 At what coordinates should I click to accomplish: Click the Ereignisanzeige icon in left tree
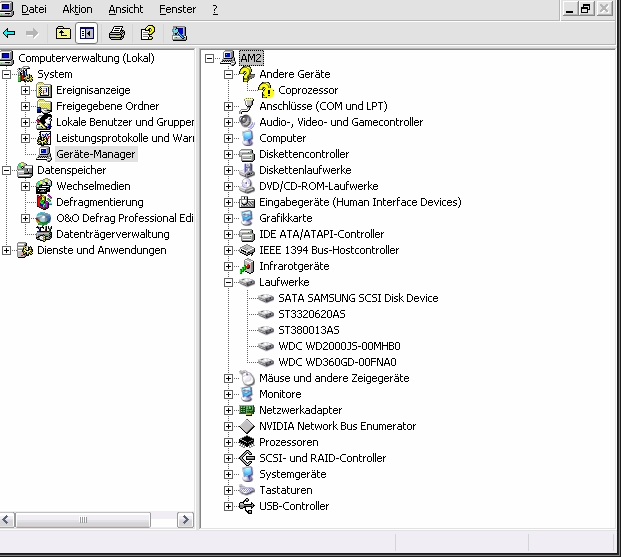[44, 90]
